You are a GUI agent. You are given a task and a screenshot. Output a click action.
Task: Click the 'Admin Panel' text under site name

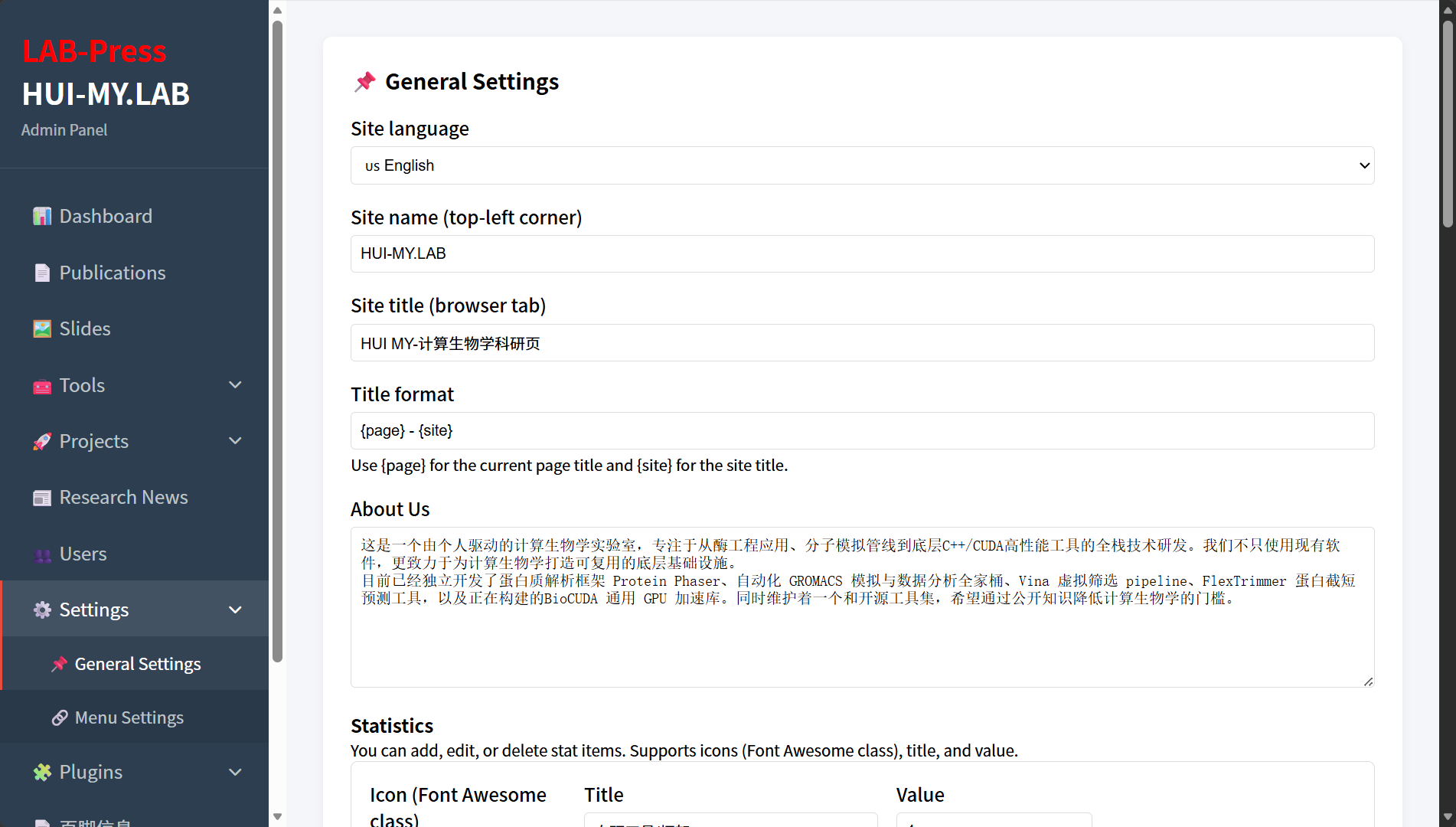64,130
